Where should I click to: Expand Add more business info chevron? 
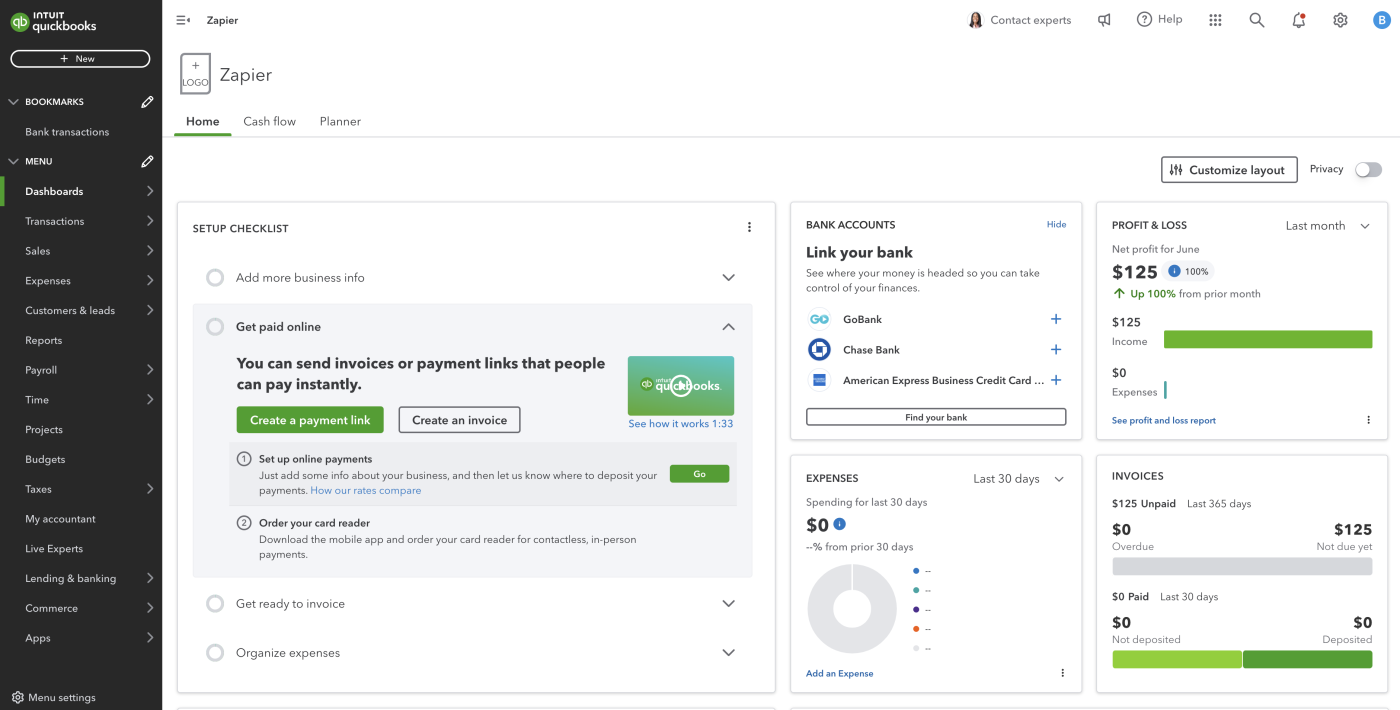pyautogui.click(x=728, y=278)
